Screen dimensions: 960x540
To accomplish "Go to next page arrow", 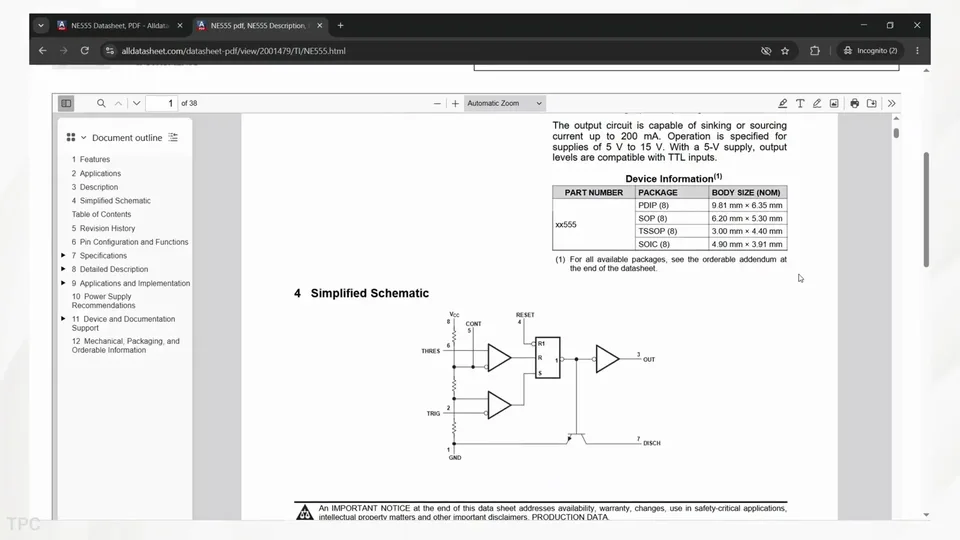I will point(137,103).
